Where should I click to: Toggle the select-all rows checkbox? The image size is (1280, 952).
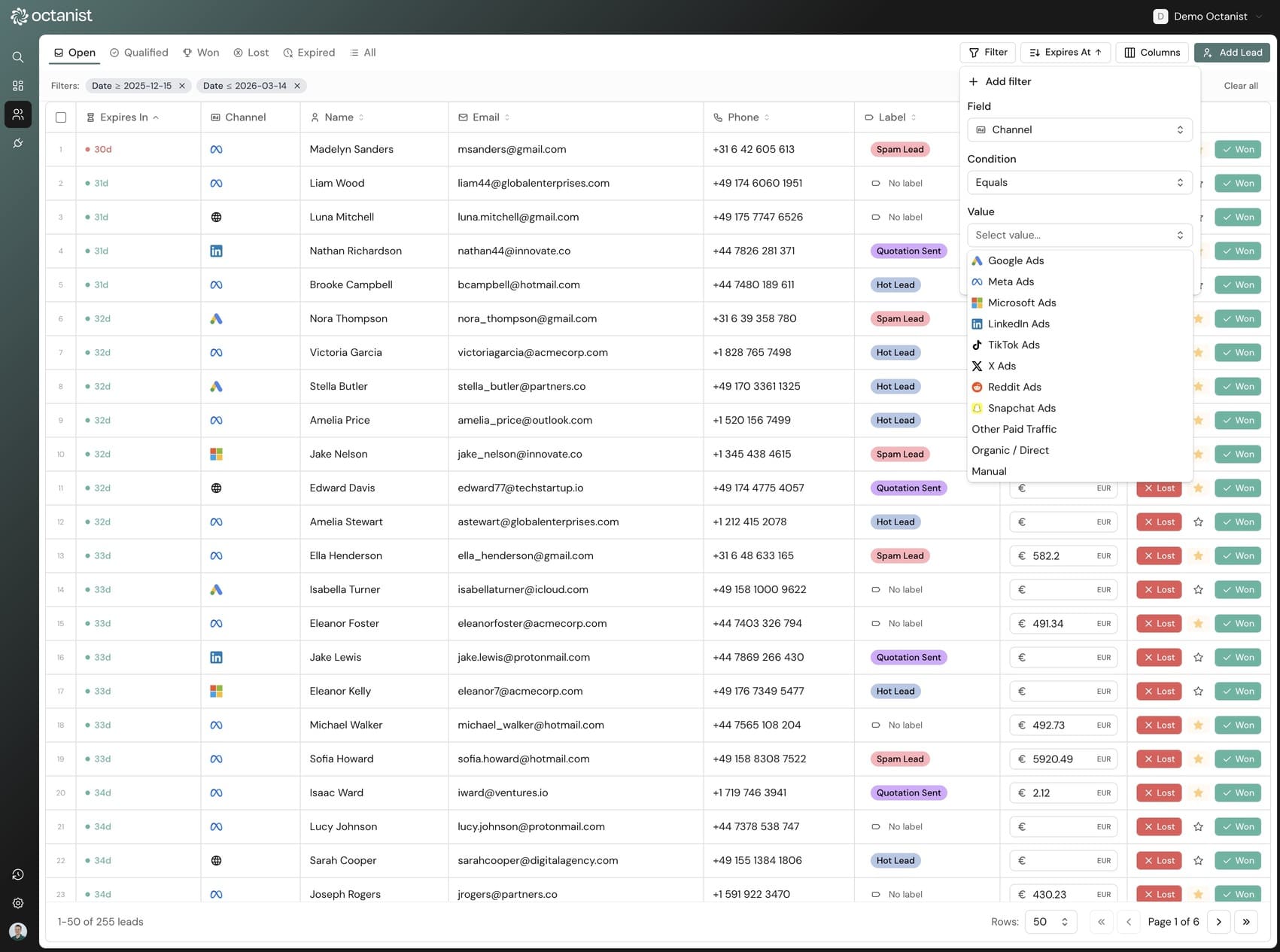[x=61, y=117]
